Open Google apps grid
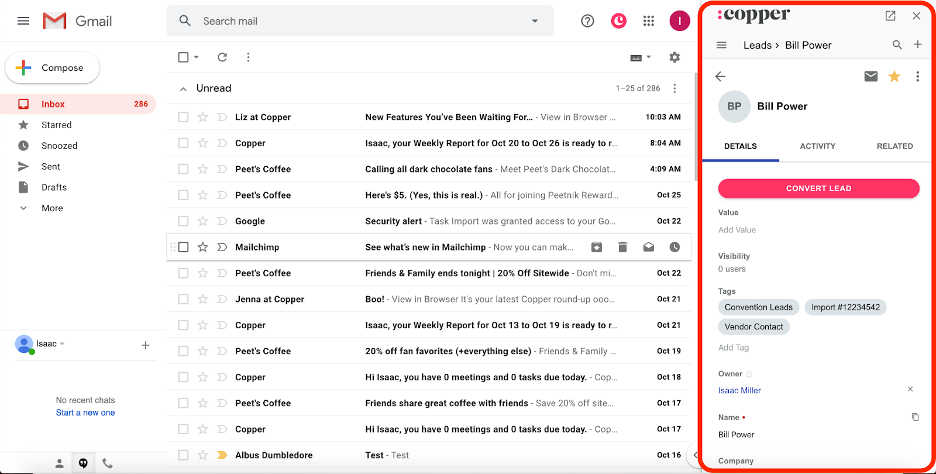 [649, 21]
